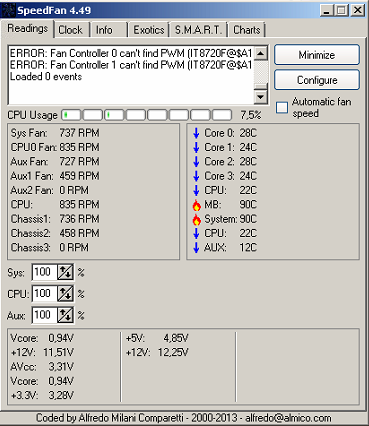Click the down arrow icon beside AUX 12C
The height and width of the screenshot is (426, 369).
(196, 247)
